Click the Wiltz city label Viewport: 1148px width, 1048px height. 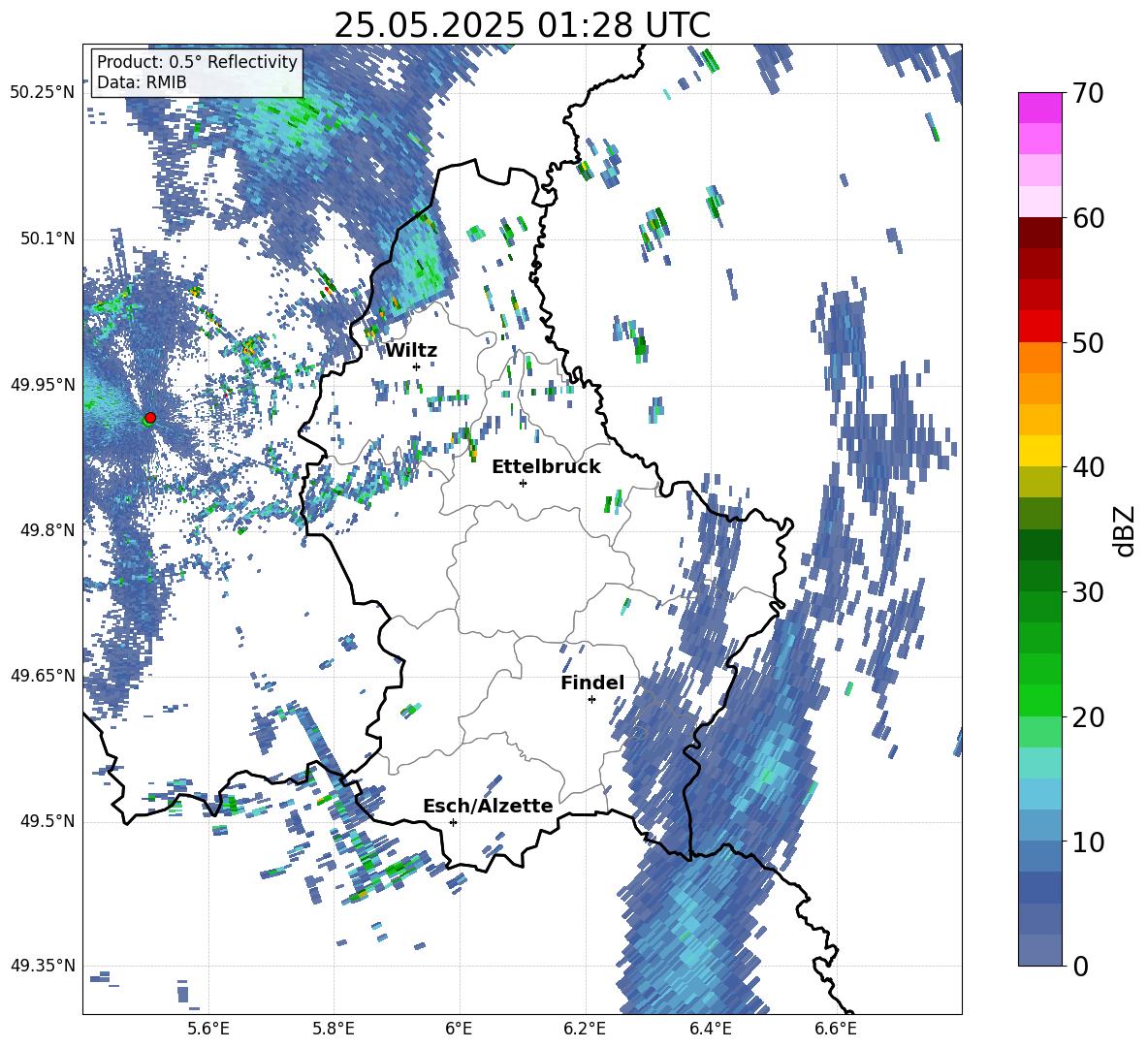click(x=411, y=351)
